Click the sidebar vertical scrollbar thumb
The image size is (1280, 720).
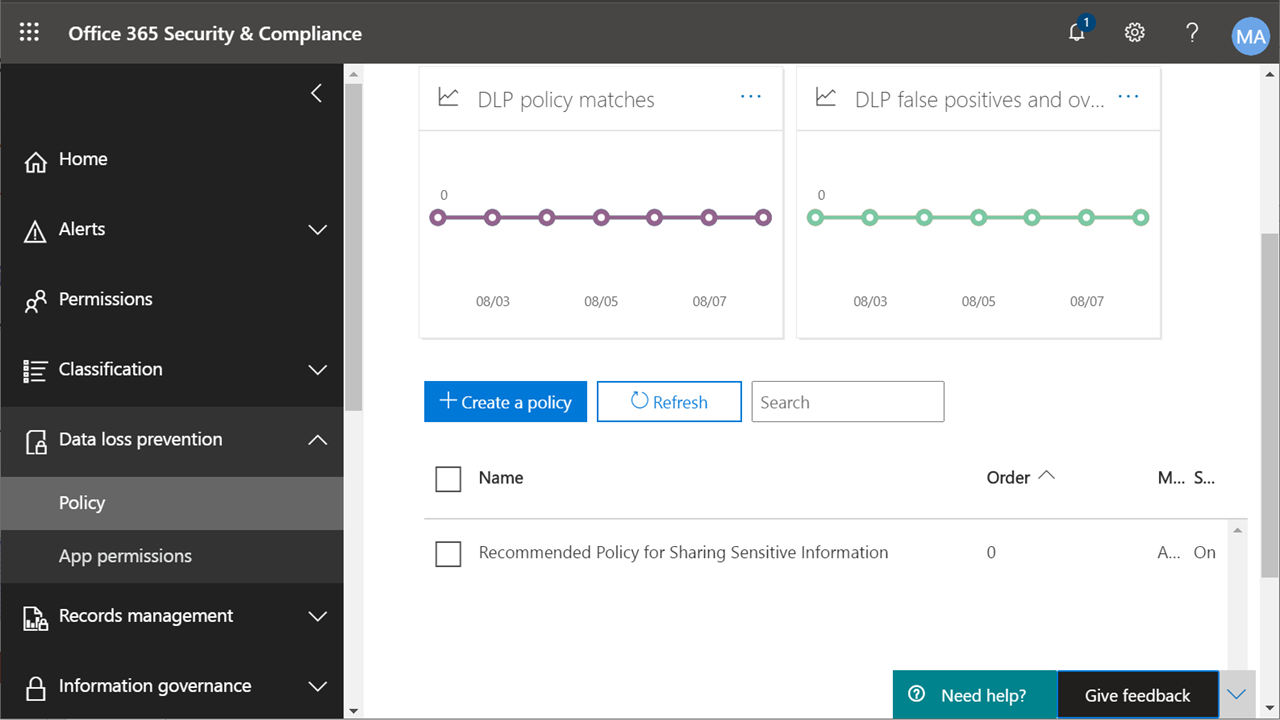pos(353,246)
